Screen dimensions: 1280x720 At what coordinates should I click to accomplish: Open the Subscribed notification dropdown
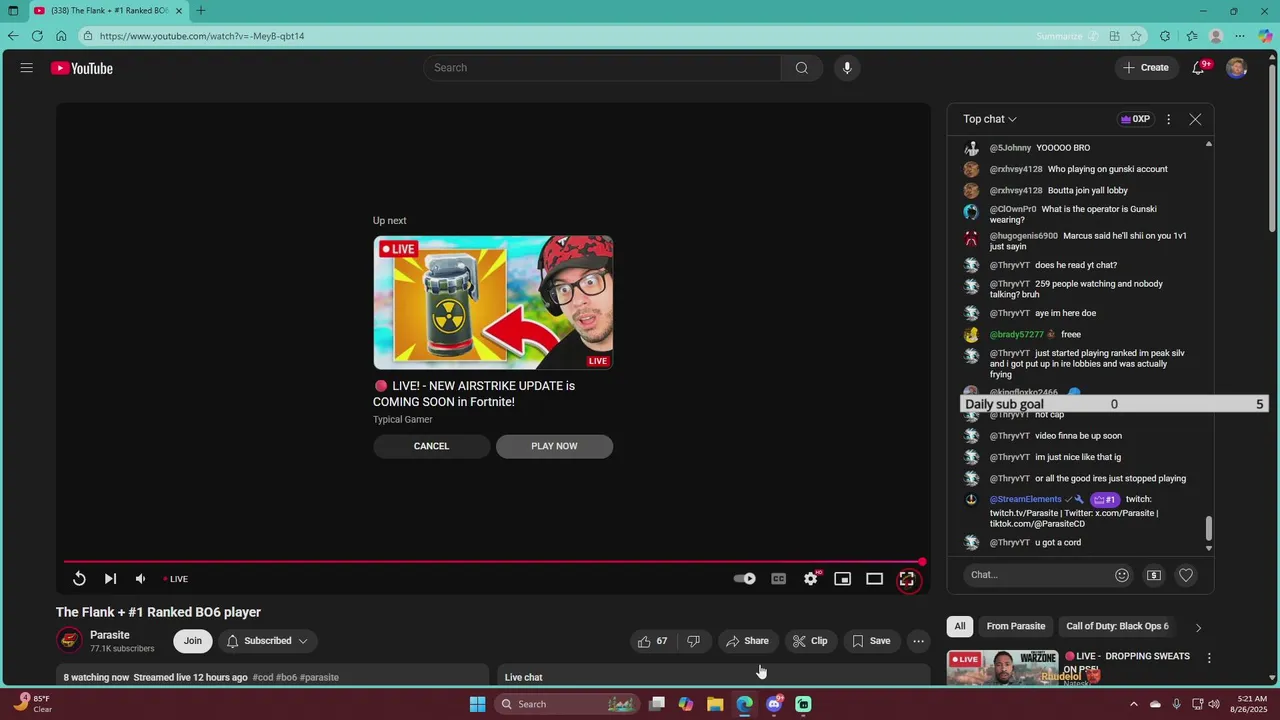(x=267, y=641)
